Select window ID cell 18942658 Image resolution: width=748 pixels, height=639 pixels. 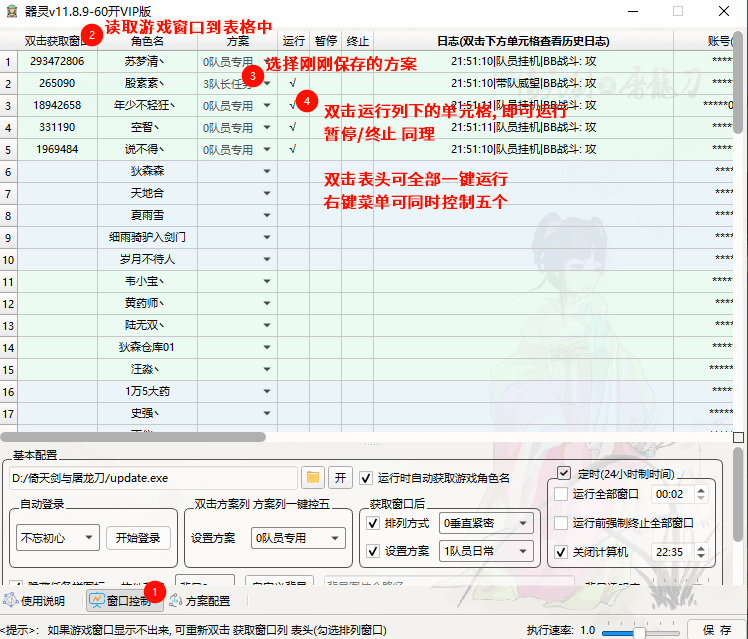click(57, 105)
